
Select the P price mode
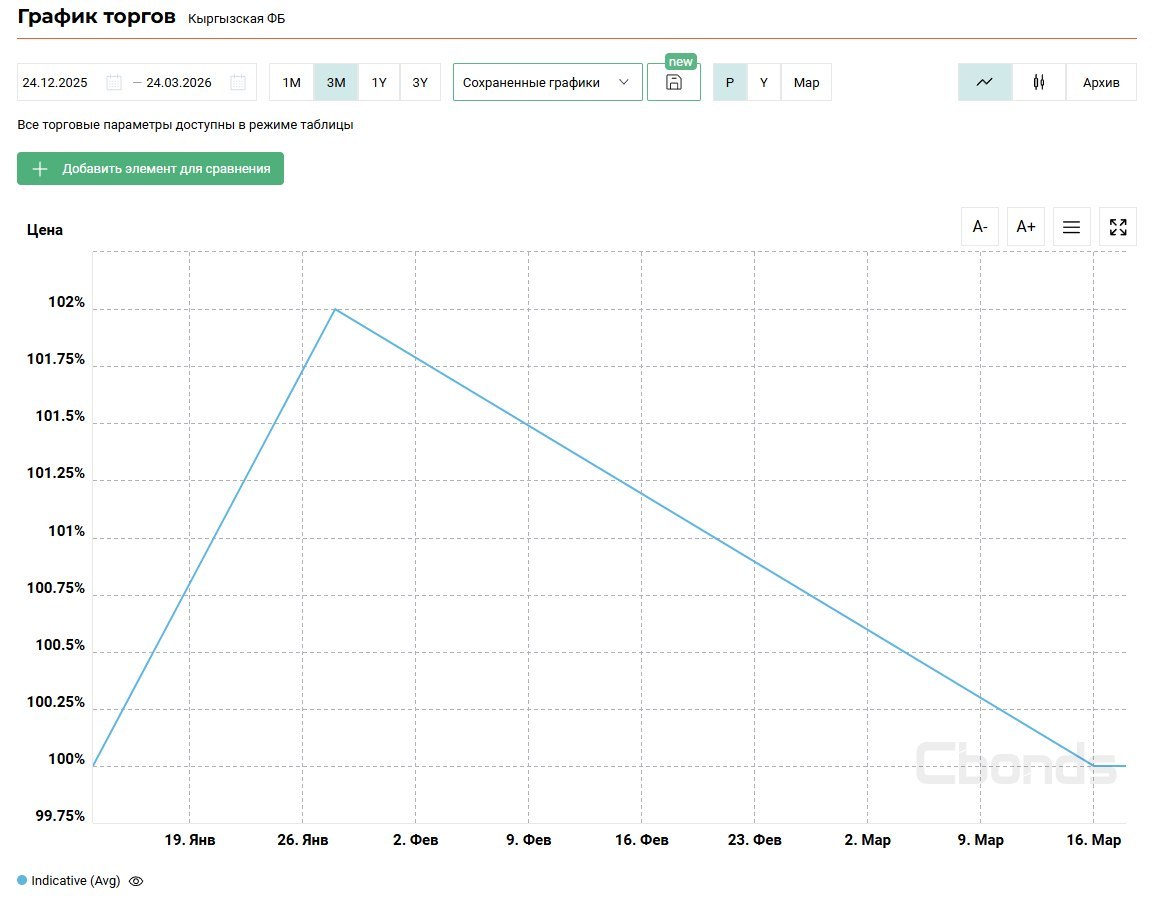[730, 83]
